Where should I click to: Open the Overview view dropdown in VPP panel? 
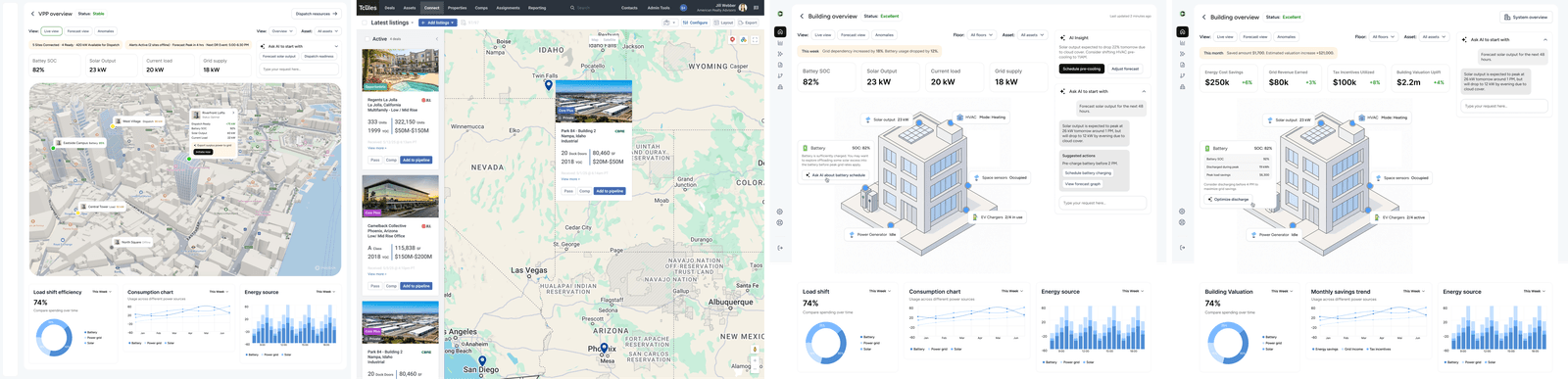[281, 30]
